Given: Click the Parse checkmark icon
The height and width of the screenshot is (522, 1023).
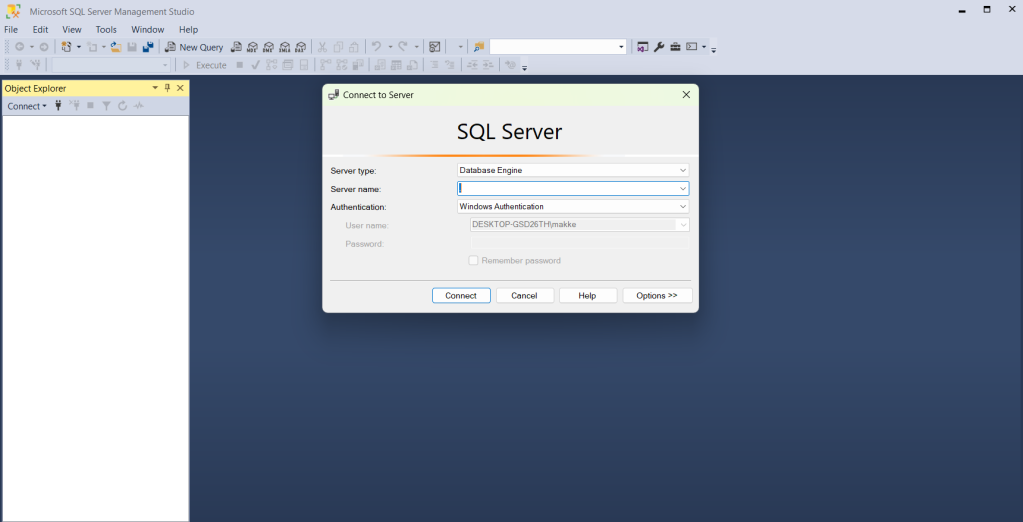Looking at the screenshot, I should 256,65.
